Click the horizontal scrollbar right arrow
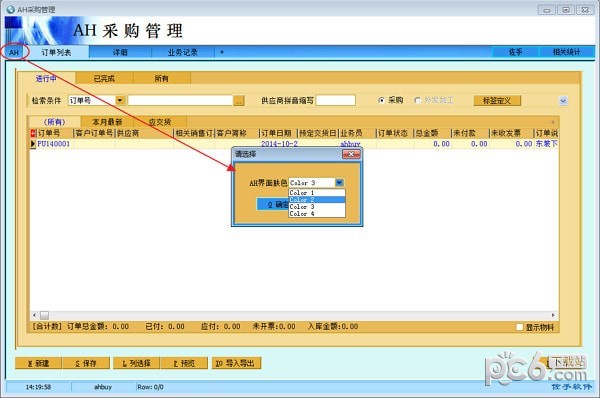Screen dimensions: 600x398 (553, 315)
